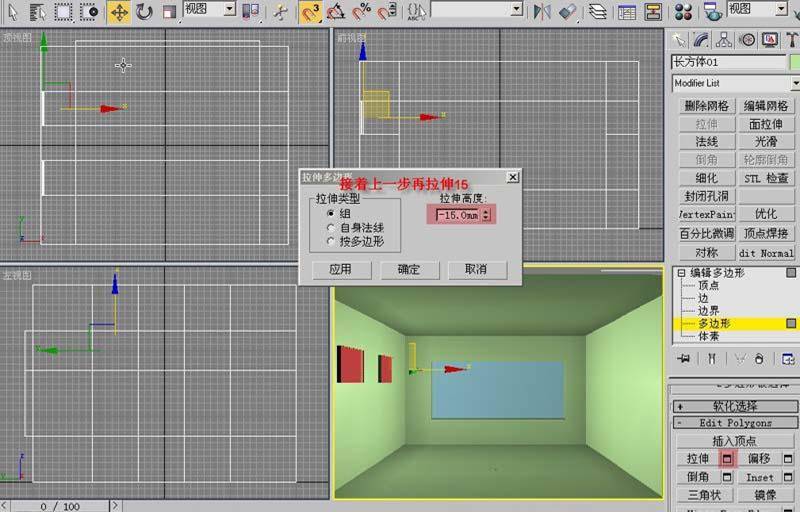The width and height of the screenshot is (800, 512).
Task: Select the 顶点 sub-object level
Action: coord(708,286)
